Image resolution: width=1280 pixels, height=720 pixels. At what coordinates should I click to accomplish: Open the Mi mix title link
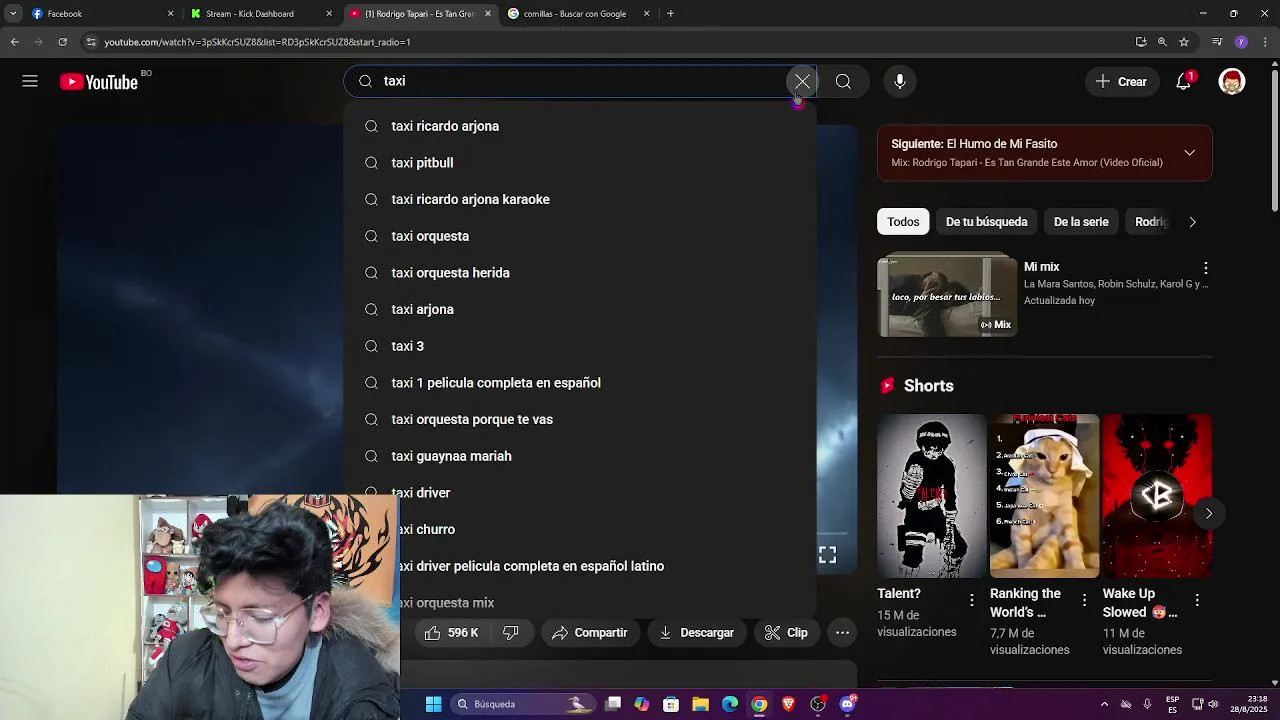click(1041, 267)
